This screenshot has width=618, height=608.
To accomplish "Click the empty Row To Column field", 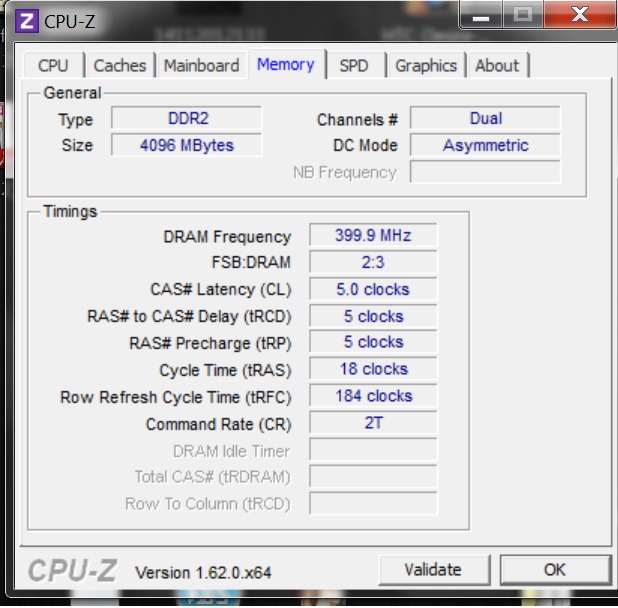I will coord(373,503).
